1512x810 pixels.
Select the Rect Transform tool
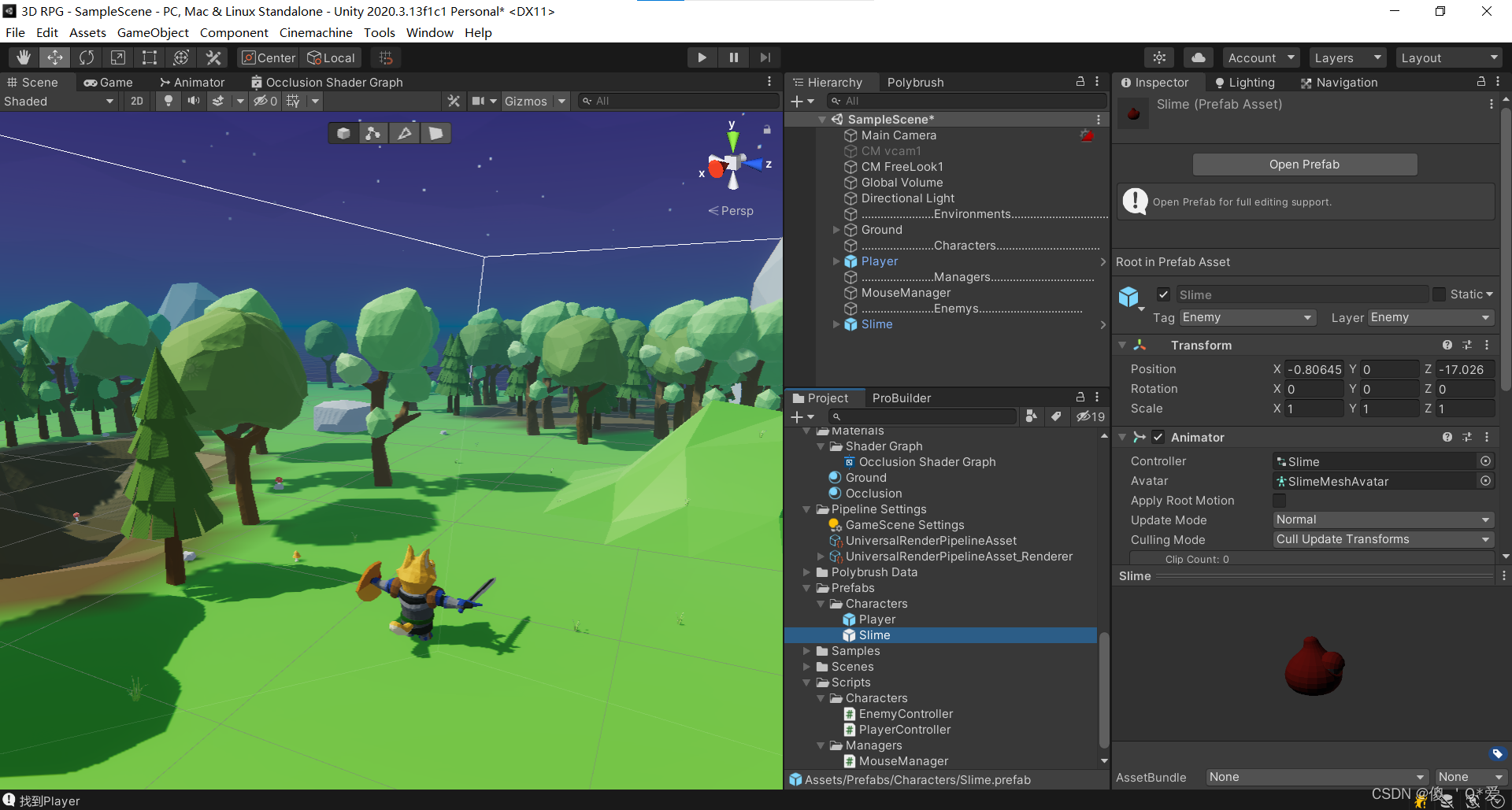click(x=149, y=57)
